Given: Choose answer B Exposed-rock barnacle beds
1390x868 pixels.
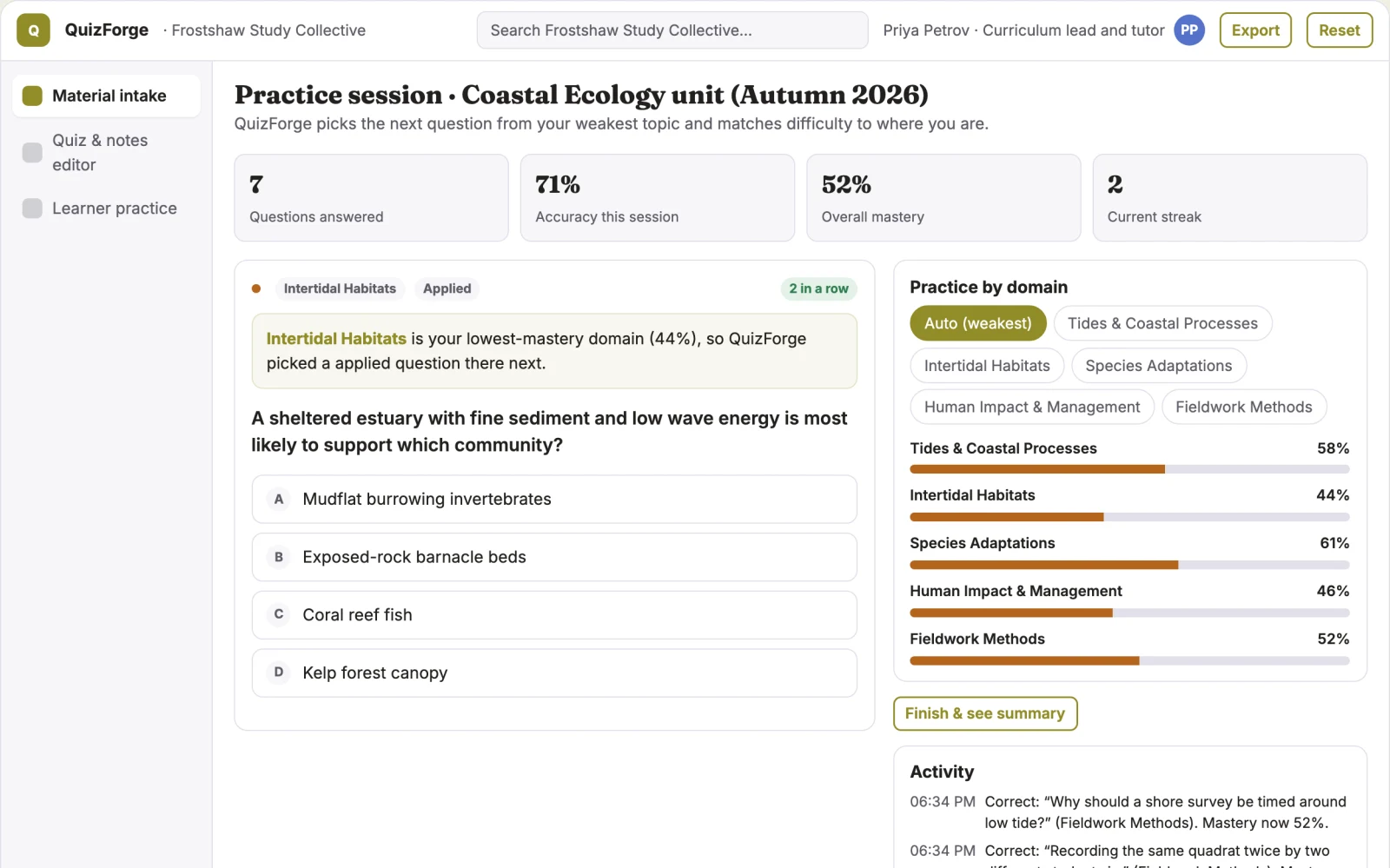Looking at the screenshot, I should coord(554,557).
